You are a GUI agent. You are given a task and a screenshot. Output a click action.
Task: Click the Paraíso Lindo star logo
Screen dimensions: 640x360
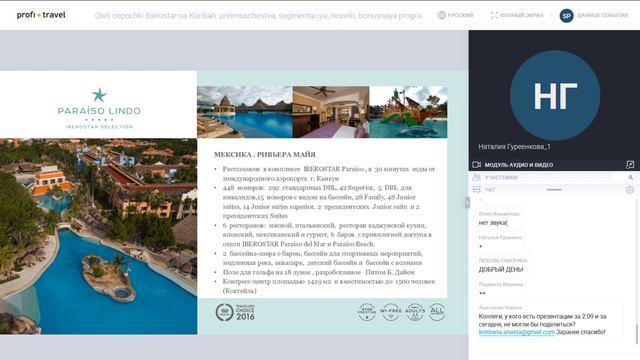point(99,95)
